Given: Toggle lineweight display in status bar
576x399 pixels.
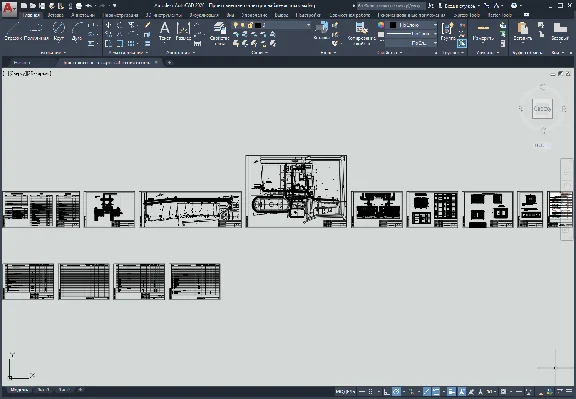Looking at the screenshot, I should tap(451, 392).
